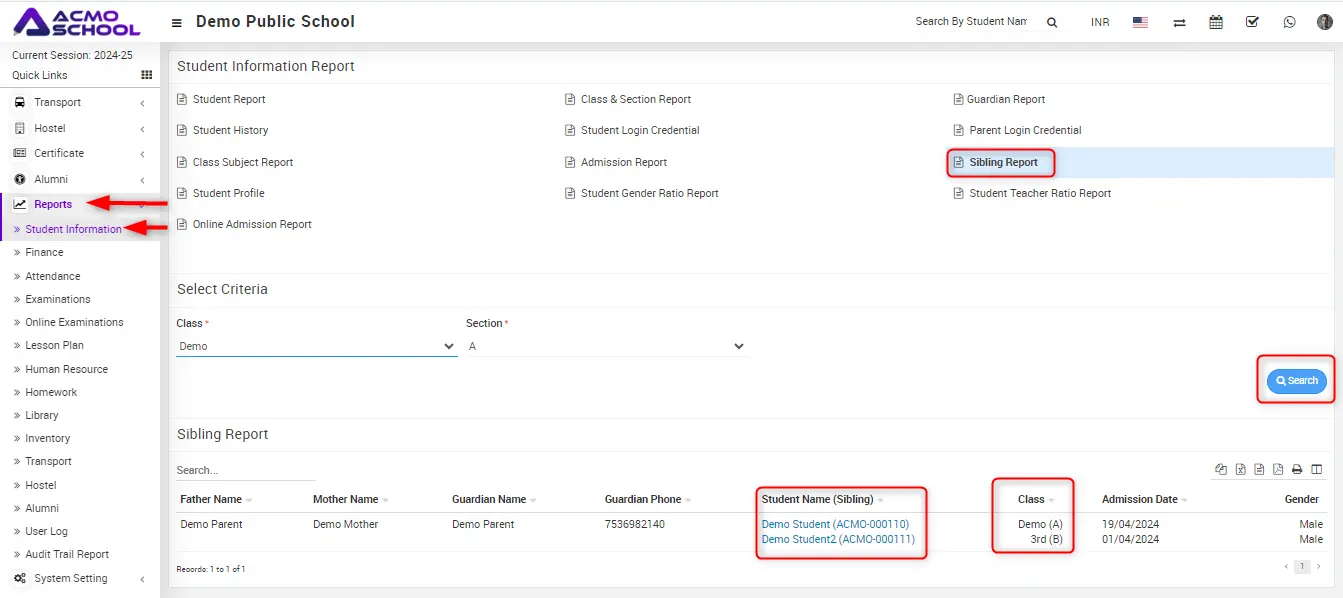Viewport: 1343px width, 598px height.
Task: Click the blue Search button
Action: tap(1296, 381)
